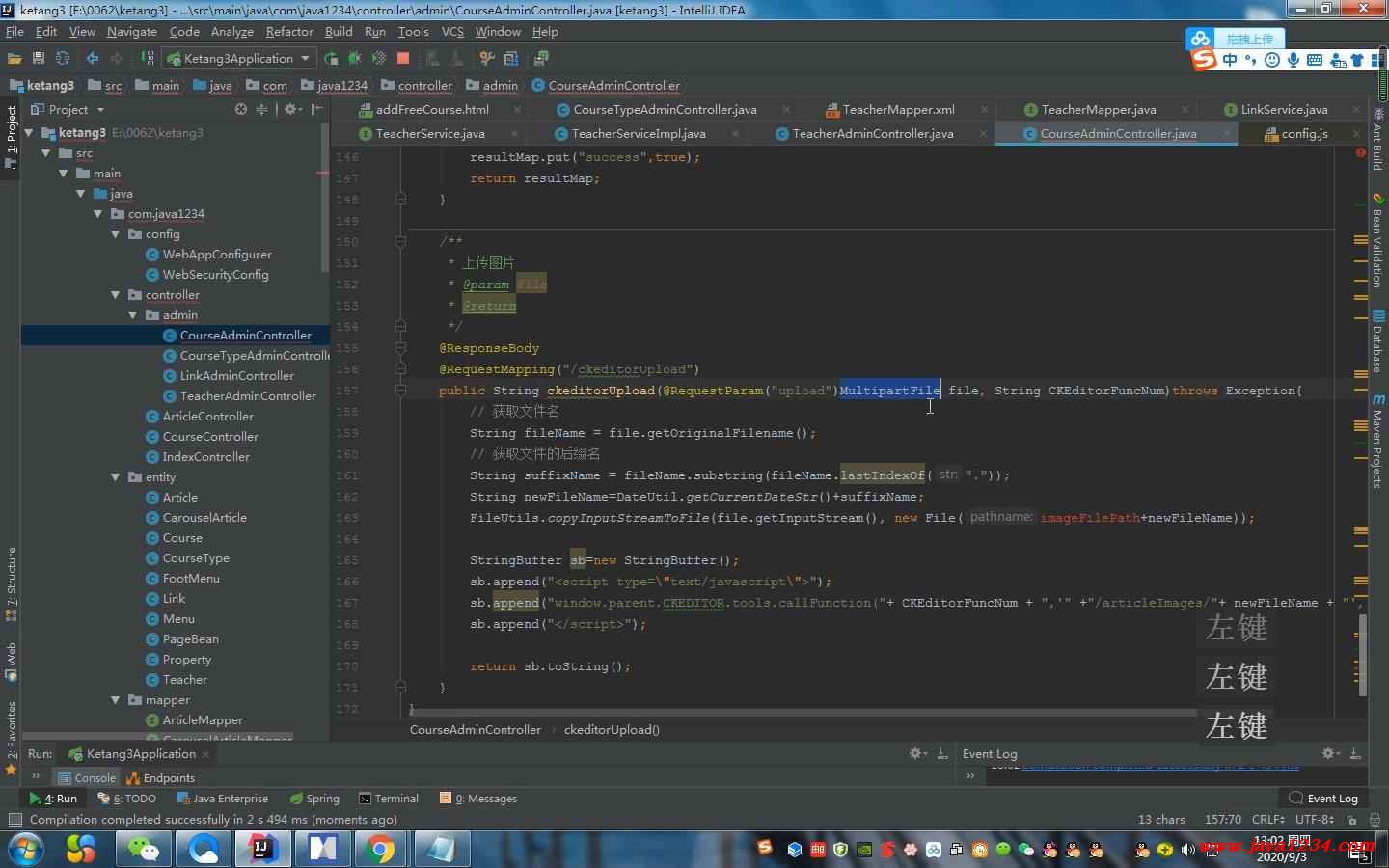The image size is (1389, 868).
Task: Click fold toggle at line 150 comment
Action: 400,242
